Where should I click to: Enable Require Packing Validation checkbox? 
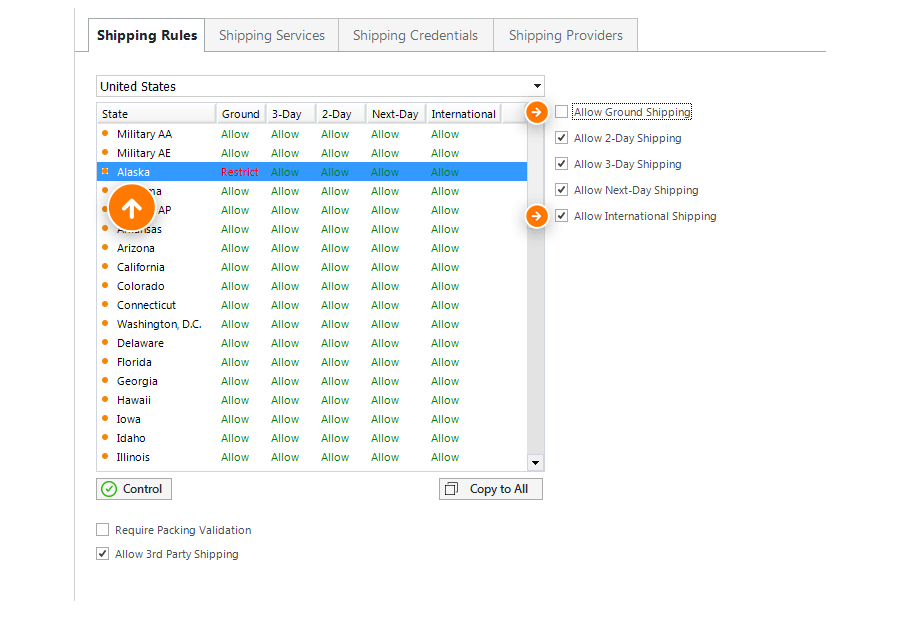click(x=102, y=529)
